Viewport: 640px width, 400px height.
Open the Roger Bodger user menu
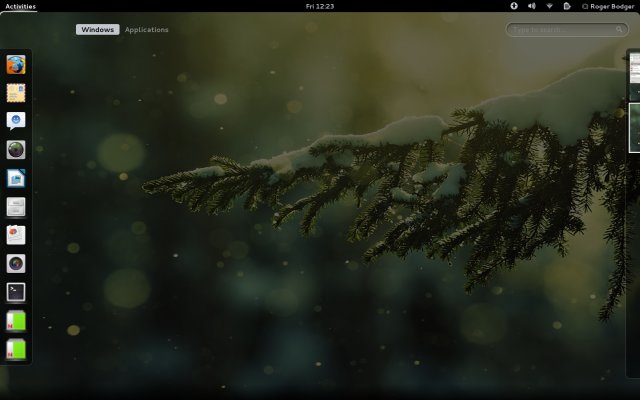click(x=608, y=6)
